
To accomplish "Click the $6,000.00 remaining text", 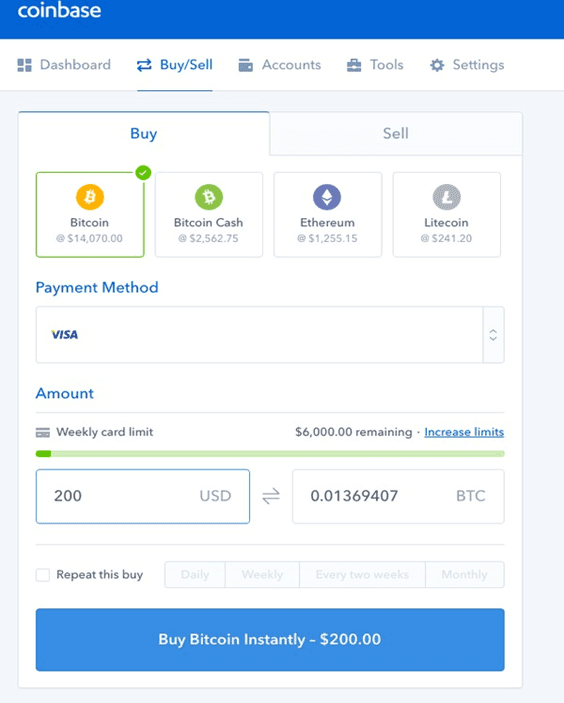I will coord(353,432).
